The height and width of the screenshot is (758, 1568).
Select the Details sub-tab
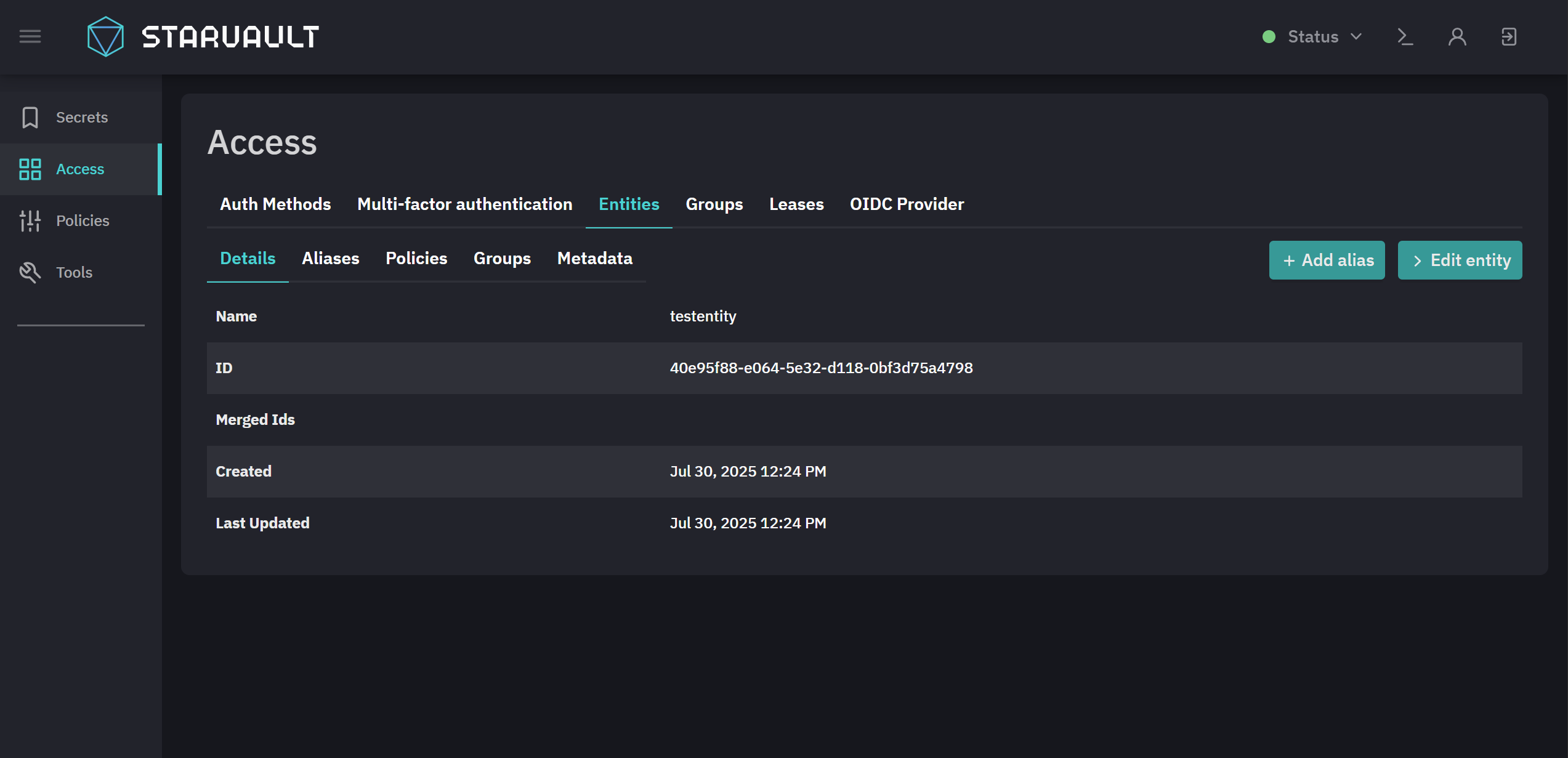click(248, 259)
